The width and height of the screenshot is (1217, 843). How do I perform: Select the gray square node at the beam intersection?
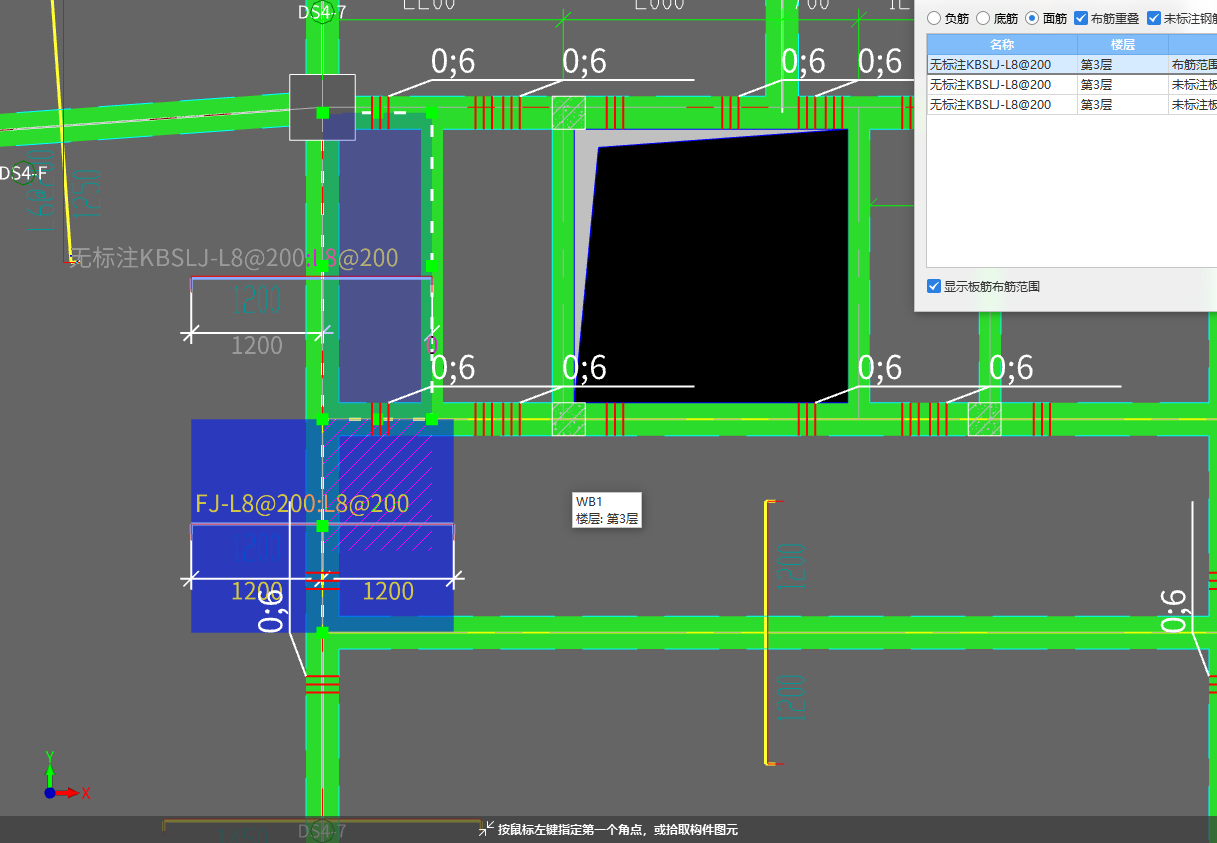pos(322,107)
